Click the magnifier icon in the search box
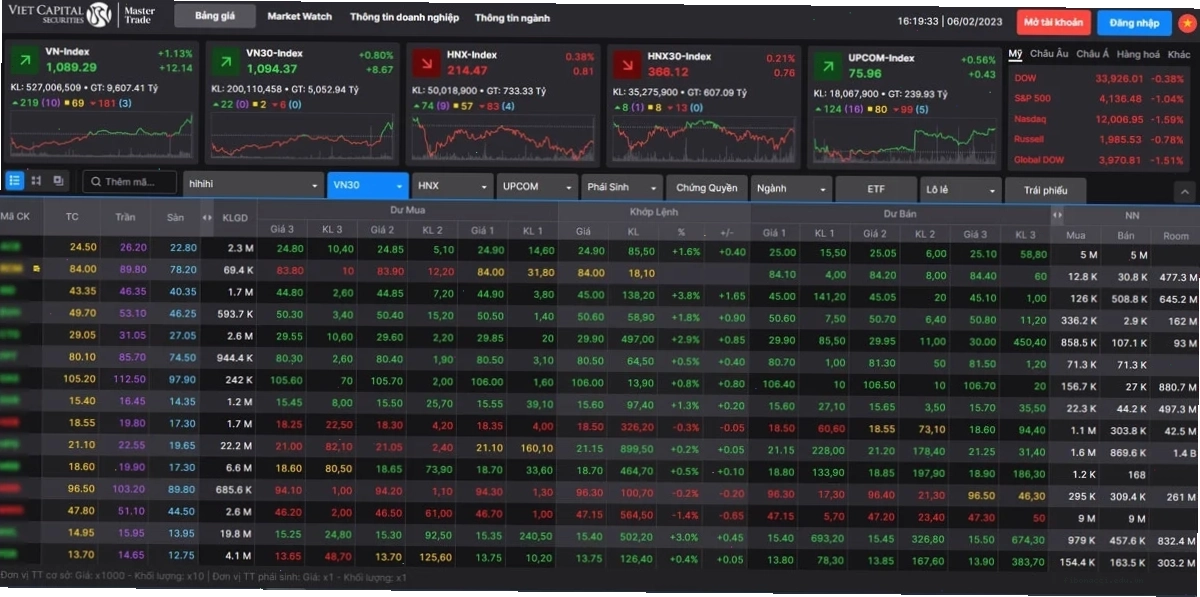 click(x=95, y=182)
